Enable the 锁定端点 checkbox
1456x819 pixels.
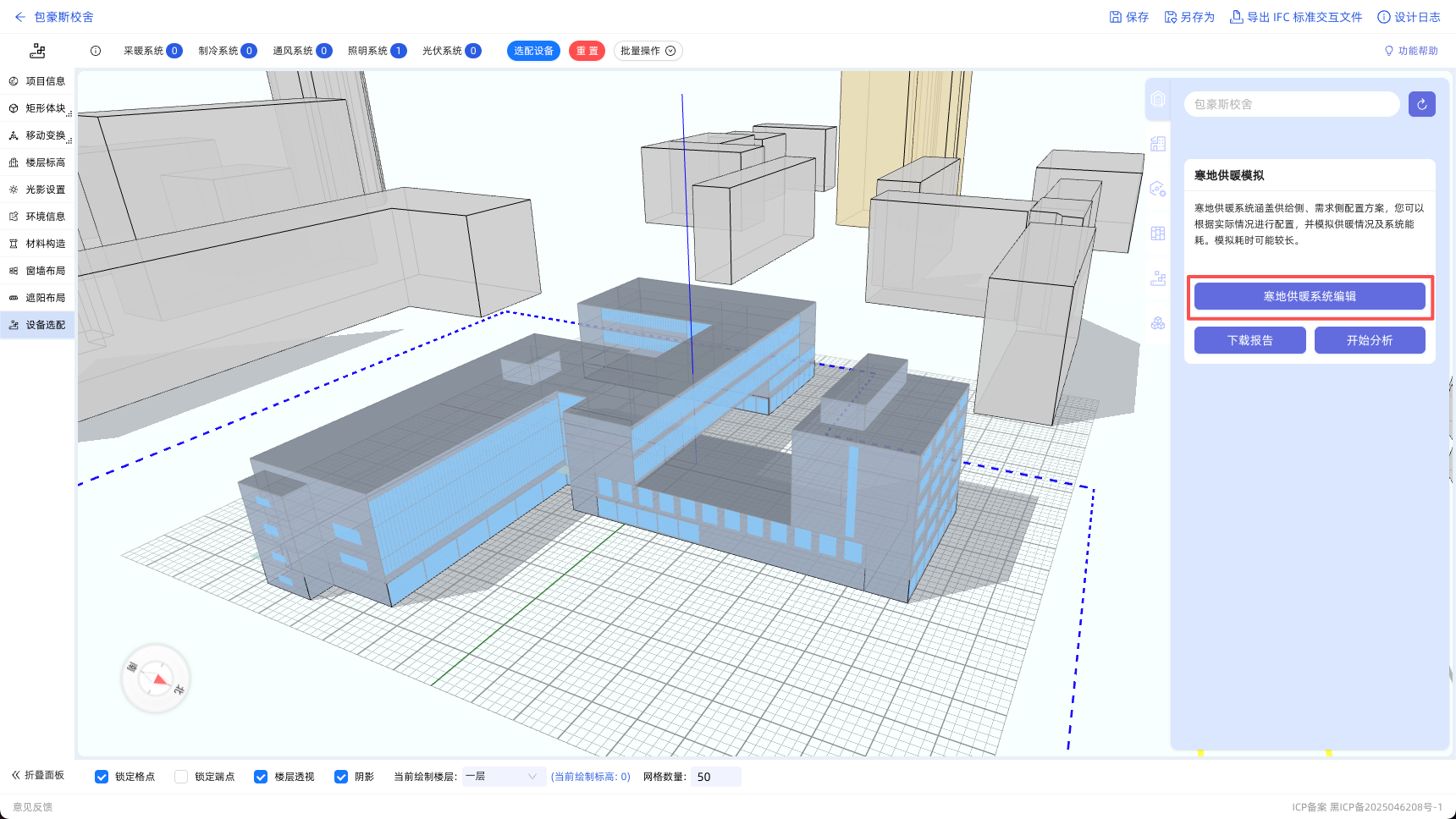click(181, 777)
